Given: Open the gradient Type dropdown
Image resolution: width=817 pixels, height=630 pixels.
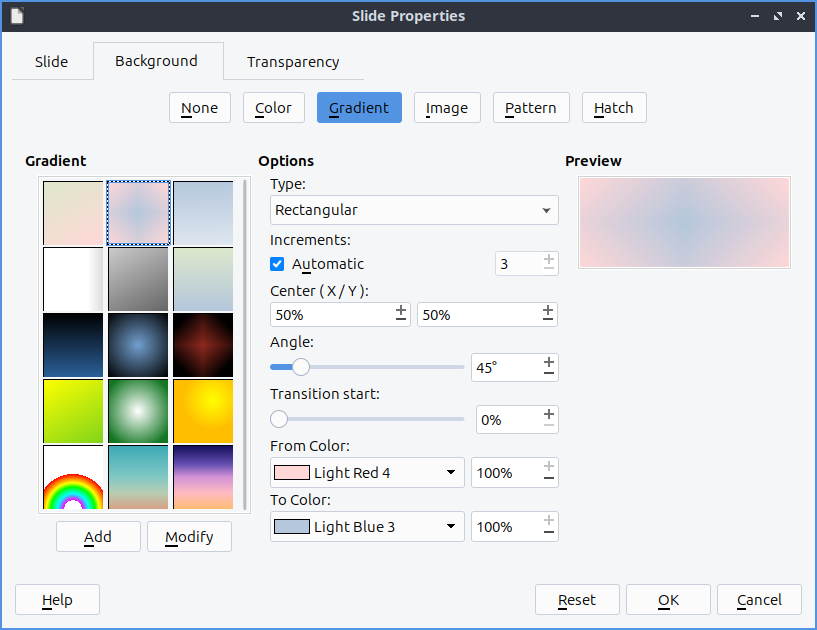Looking at the screenshot, I should pos(414,210).
